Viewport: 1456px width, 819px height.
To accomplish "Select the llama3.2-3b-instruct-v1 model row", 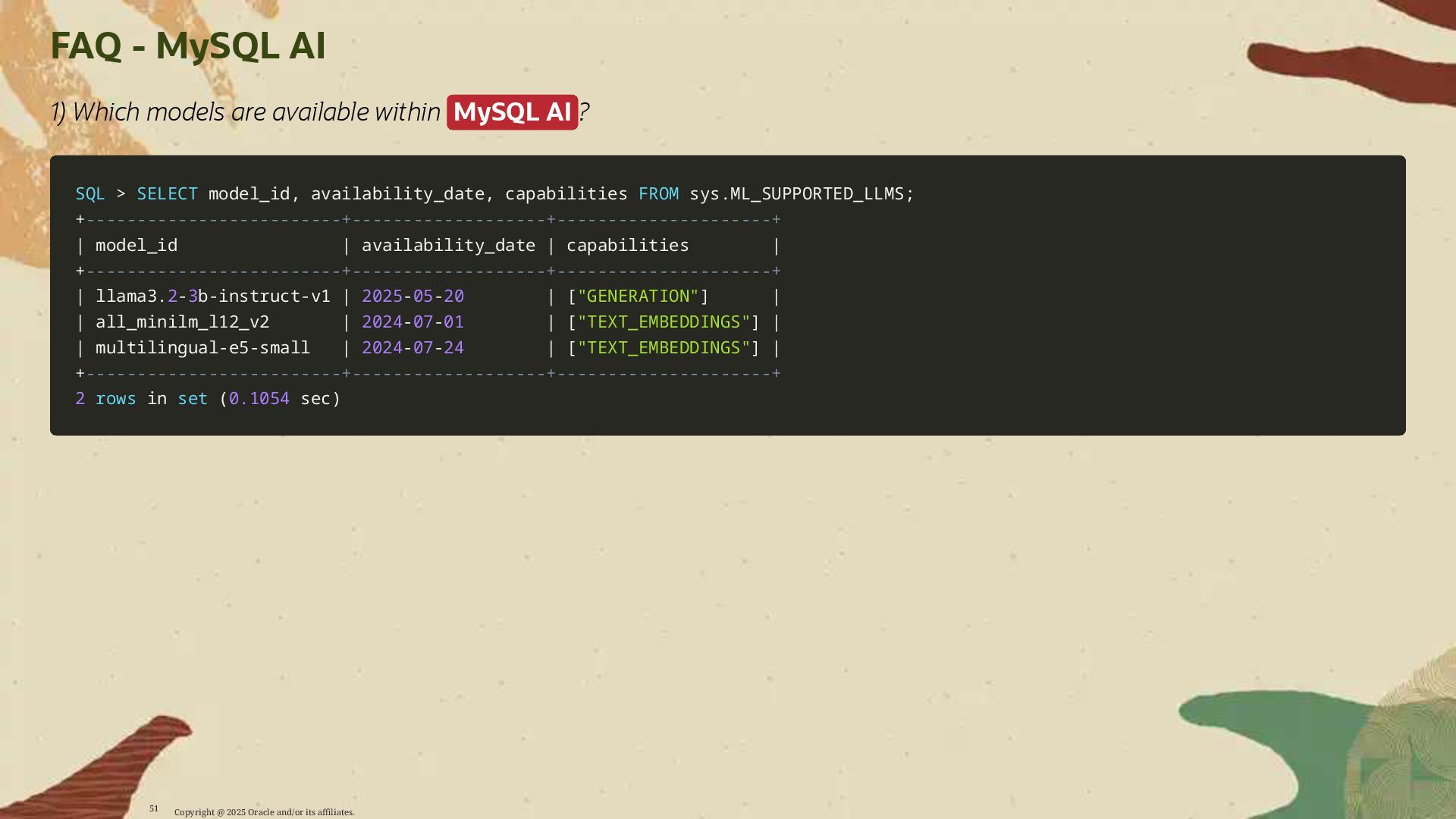I will click(x=213, y=297).
